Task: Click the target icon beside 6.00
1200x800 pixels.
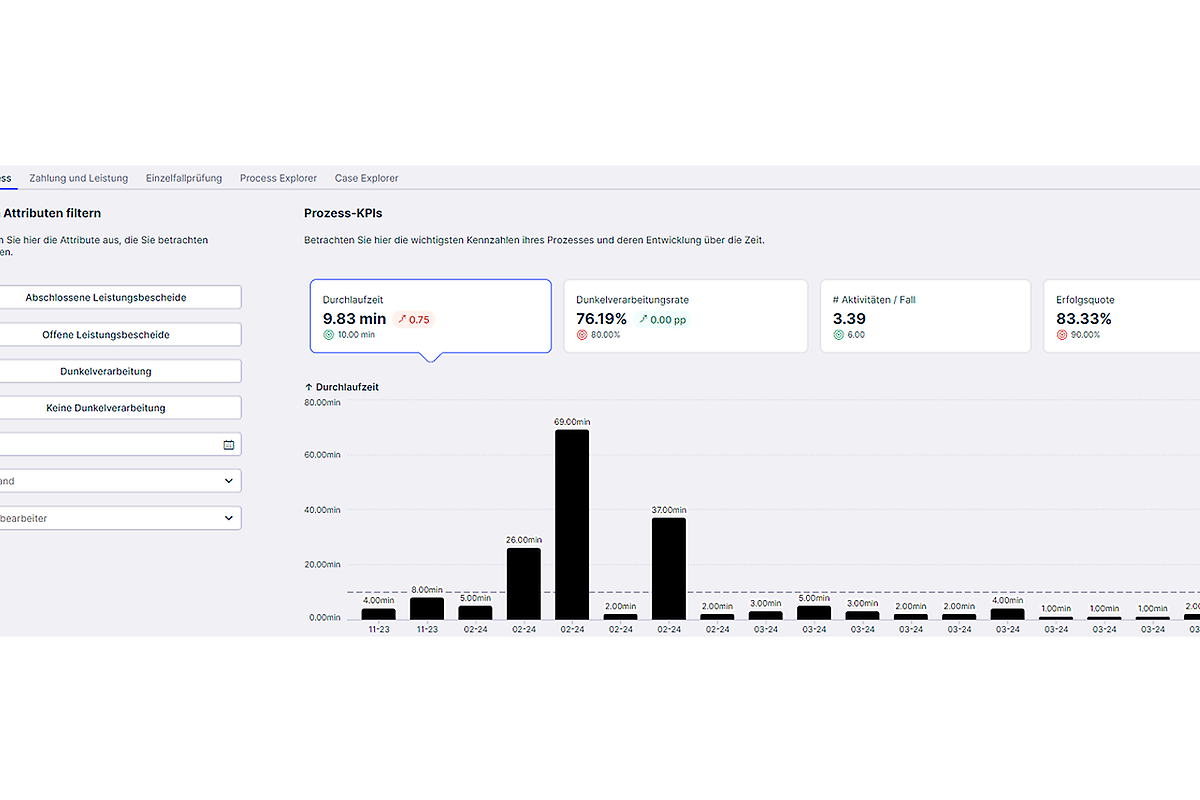Action: pyautogui.click(x=838, y=335)
